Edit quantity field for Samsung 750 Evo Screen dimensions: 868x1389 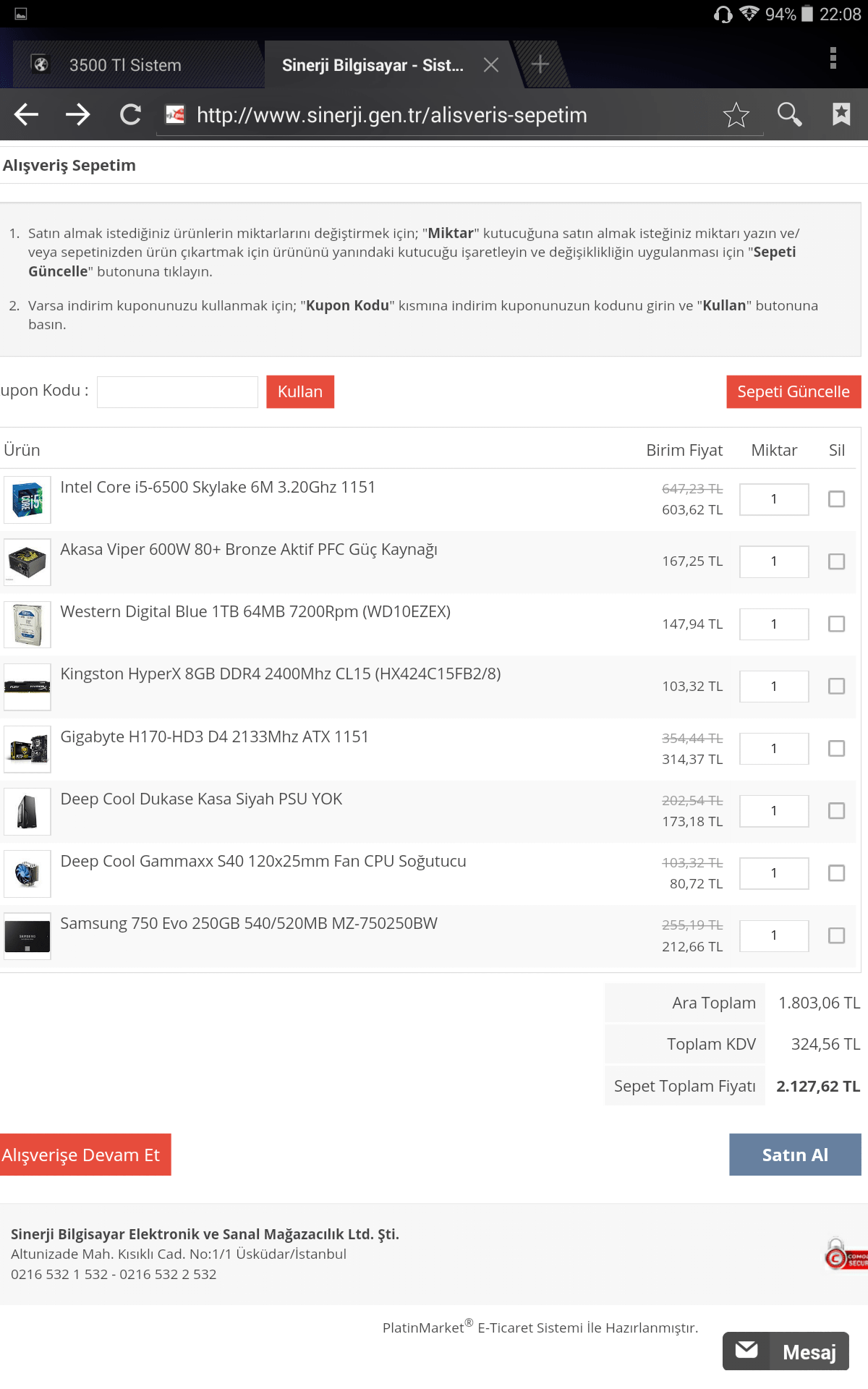point(774,935)
